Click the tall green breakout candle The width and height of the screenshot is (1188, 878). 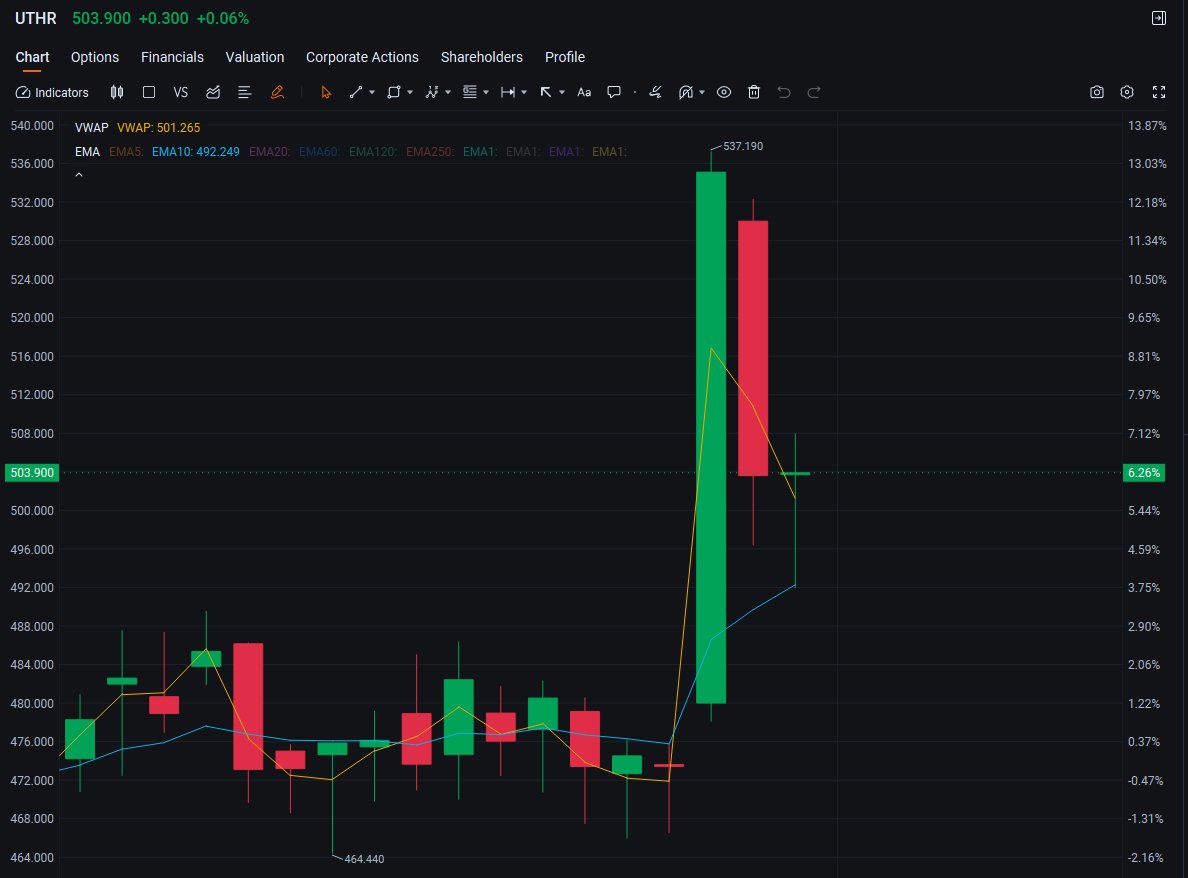711,437
